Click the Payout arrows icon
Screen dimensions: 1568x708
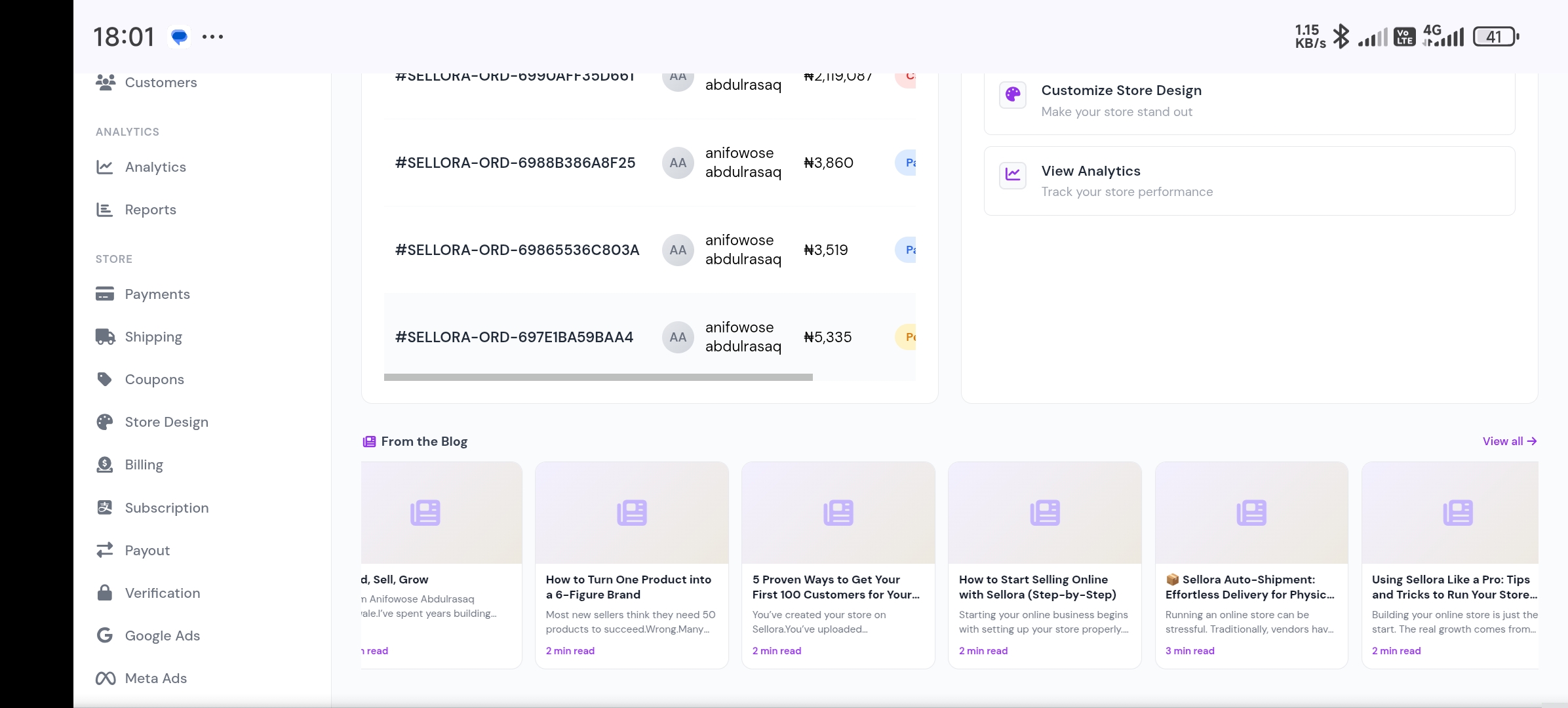point(105,551)
